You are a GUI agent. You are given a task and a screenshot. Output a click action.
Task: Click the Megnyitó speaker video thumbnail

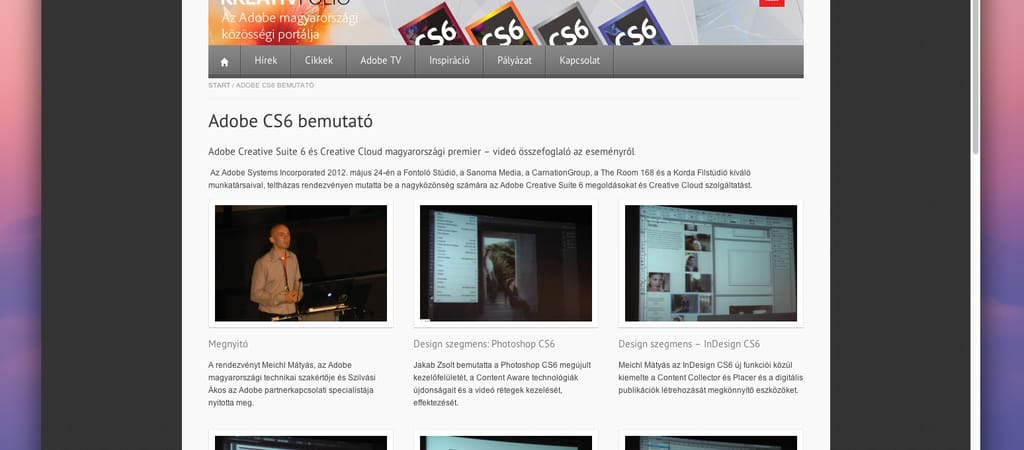click(300, 263)
